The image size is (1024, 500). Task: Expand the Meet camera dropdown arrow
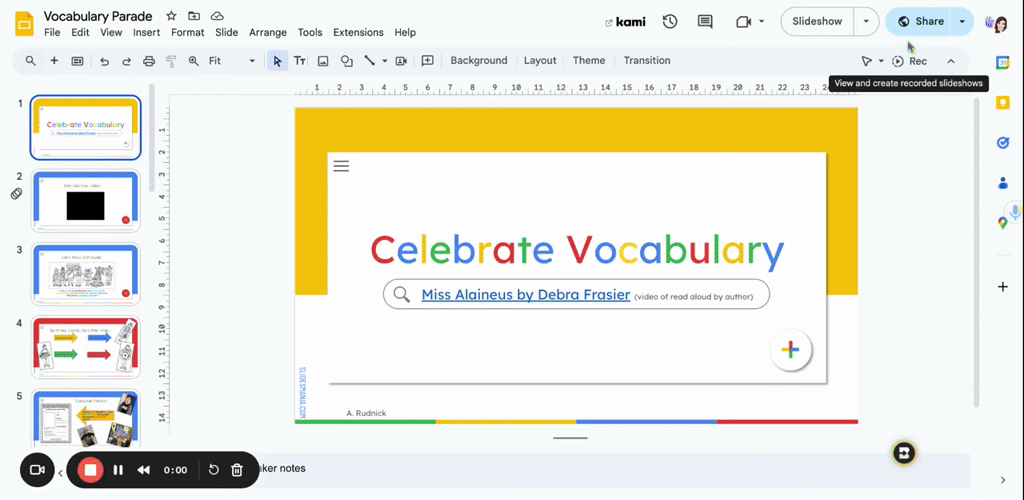tap(761, 22)
